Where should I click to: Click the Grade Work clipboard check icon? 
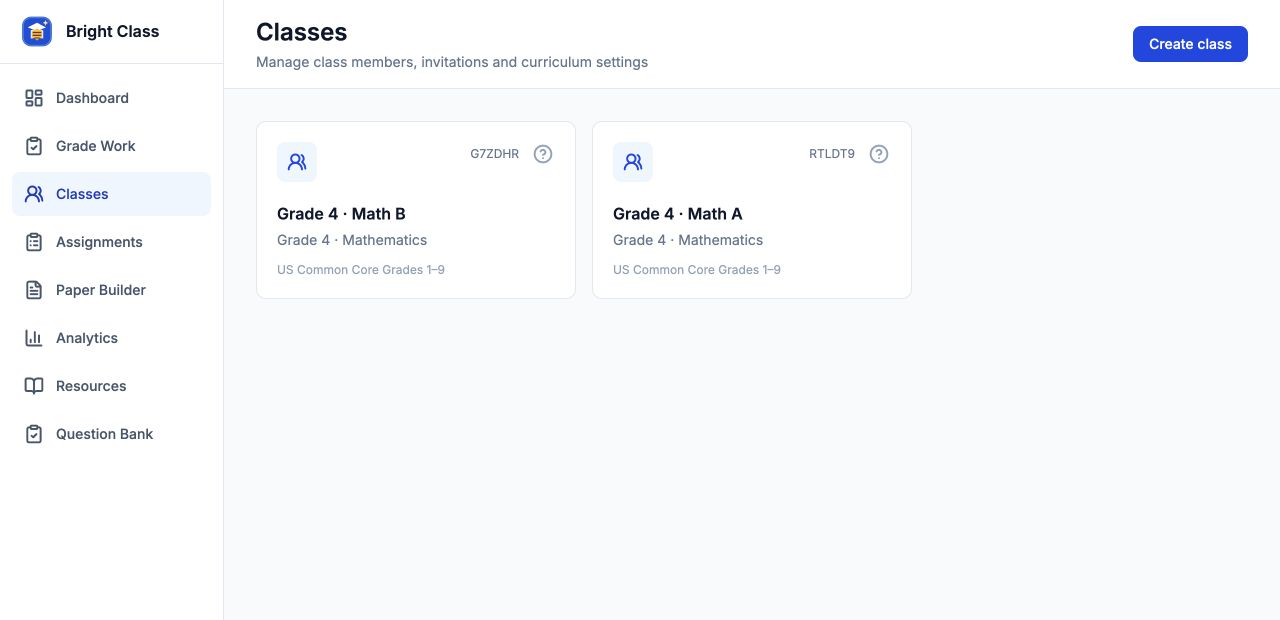click(34, 146)
